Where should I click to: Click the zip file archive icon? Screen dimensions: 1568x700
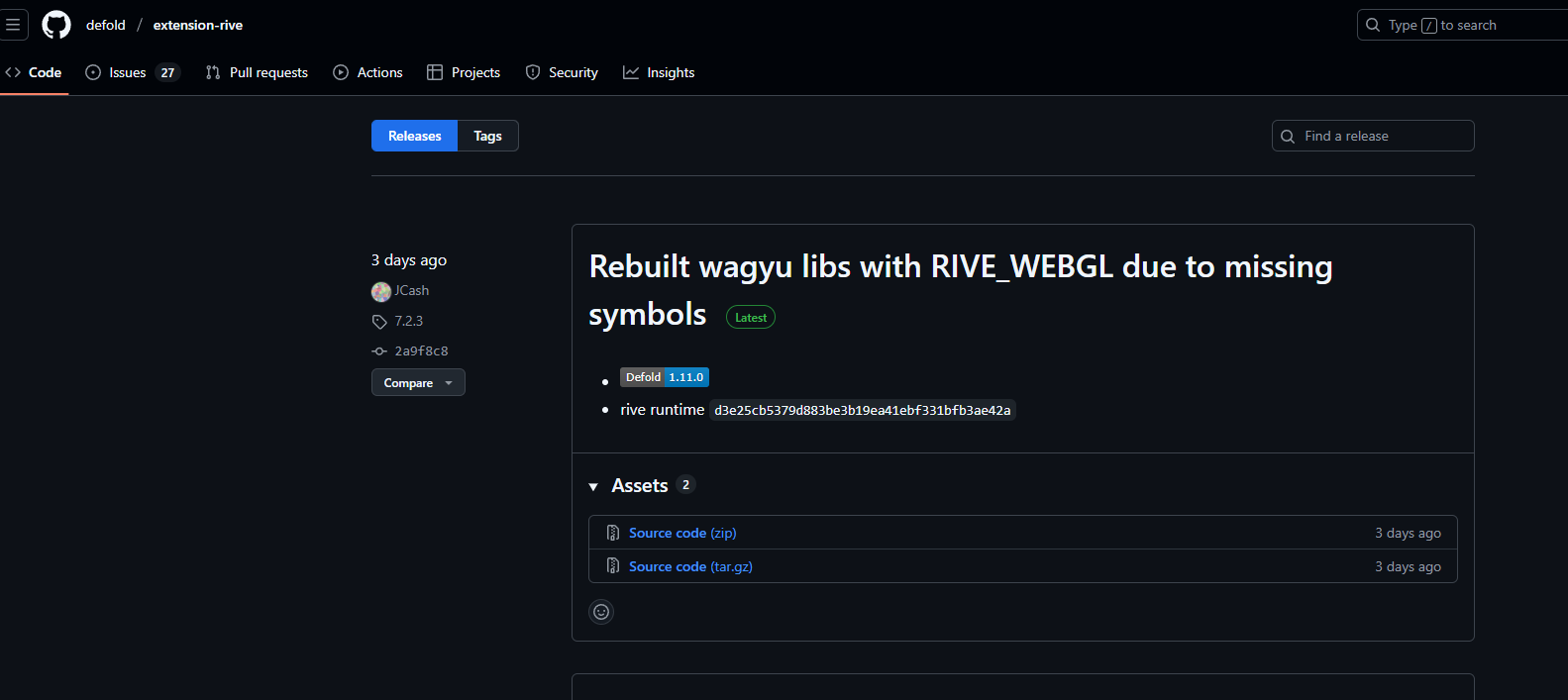[x=613, y=533]
